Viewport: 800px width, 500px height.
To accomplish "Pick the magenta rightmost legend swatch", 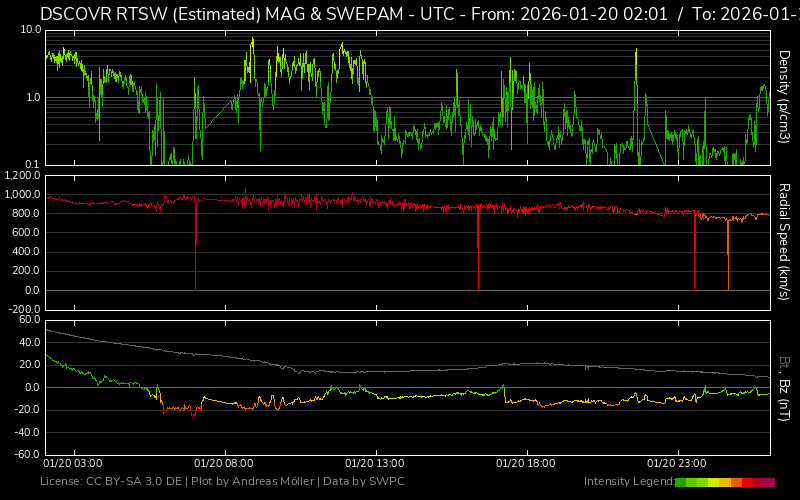I will pyautogui.click(x=769, y=482).
